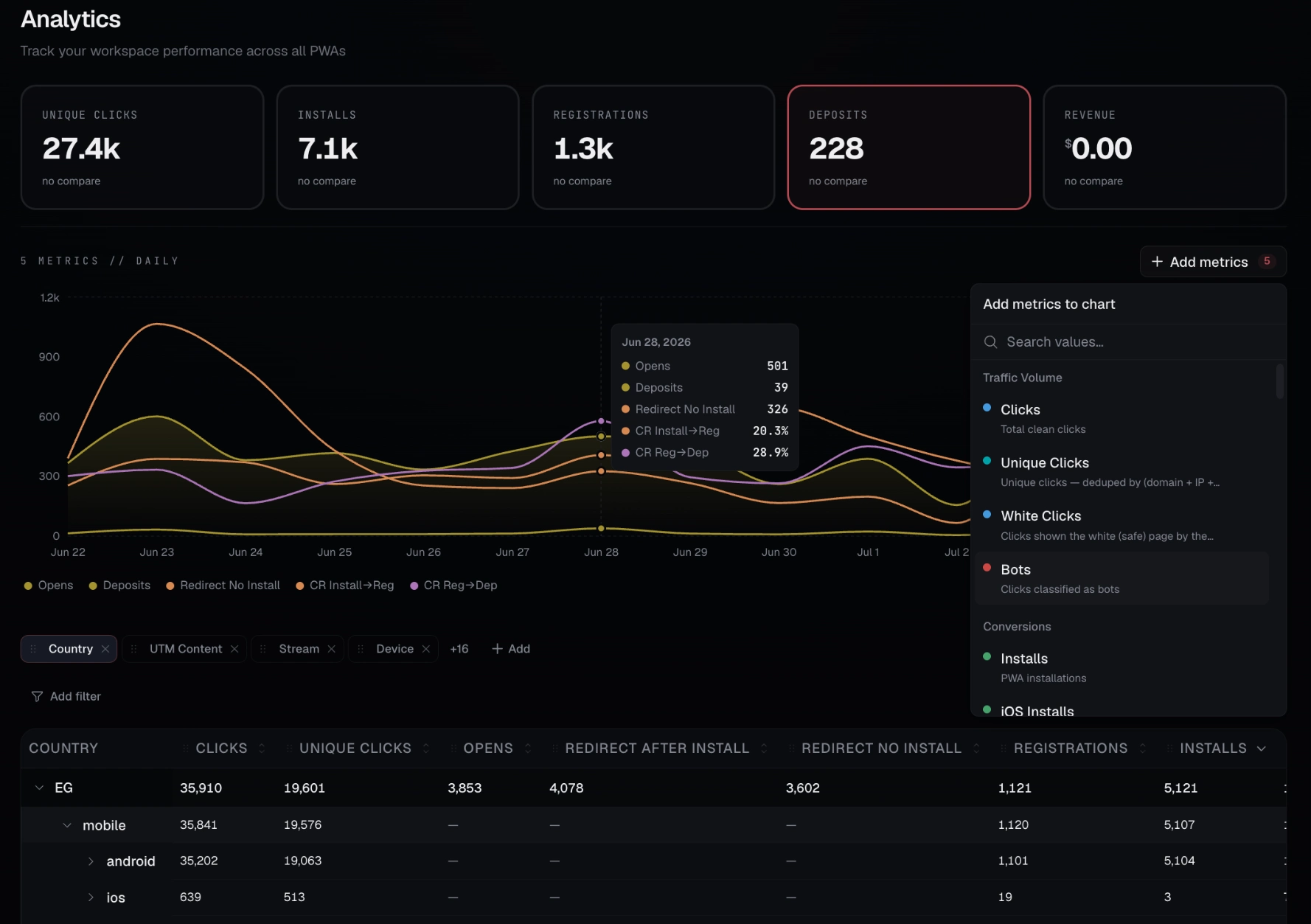Click the plus icon next to Add grouping
Screen dimensions: 1311x924
[498, 649]
